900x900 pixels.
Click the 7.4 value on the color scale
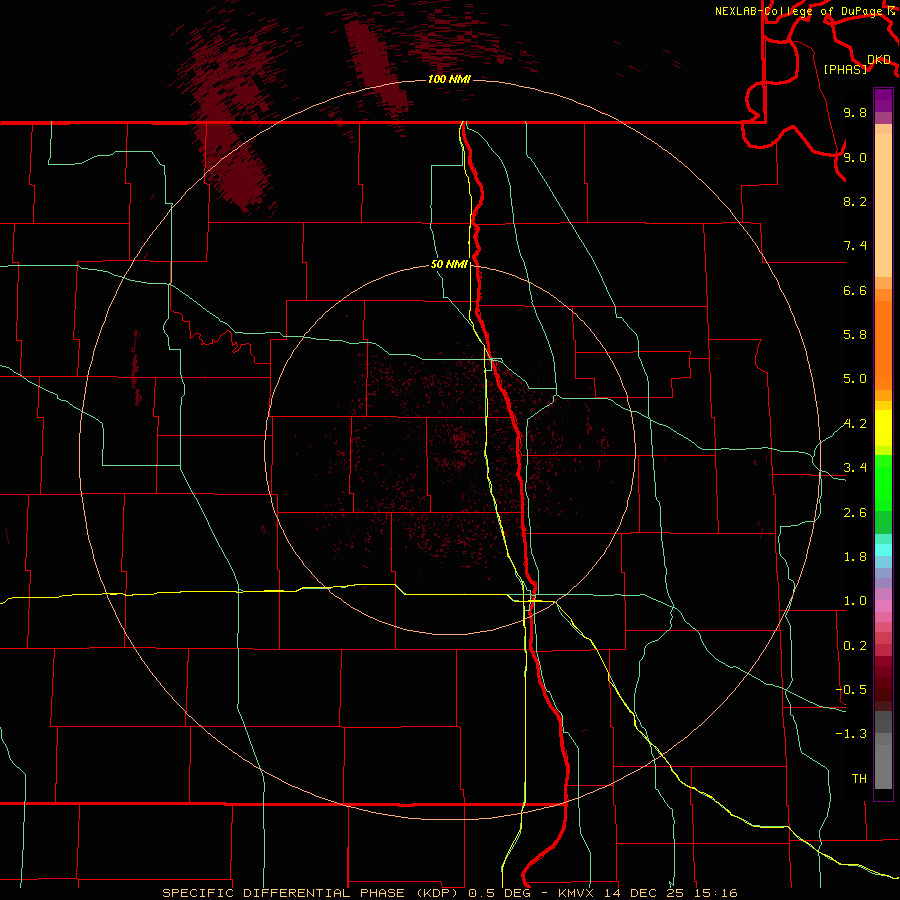[x=855, y=246]
